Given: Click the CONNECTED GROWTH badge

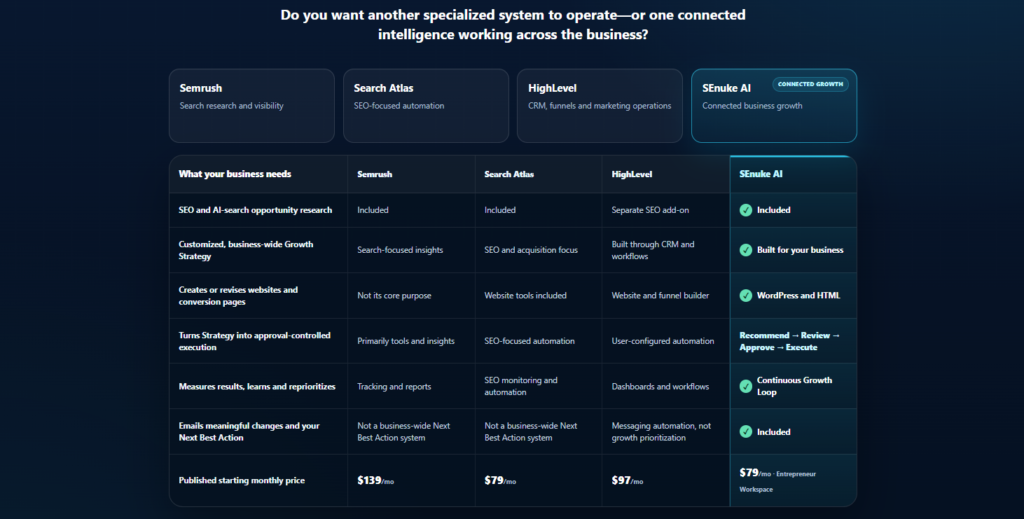Looking at the screenshot, I should coord(810,84).
